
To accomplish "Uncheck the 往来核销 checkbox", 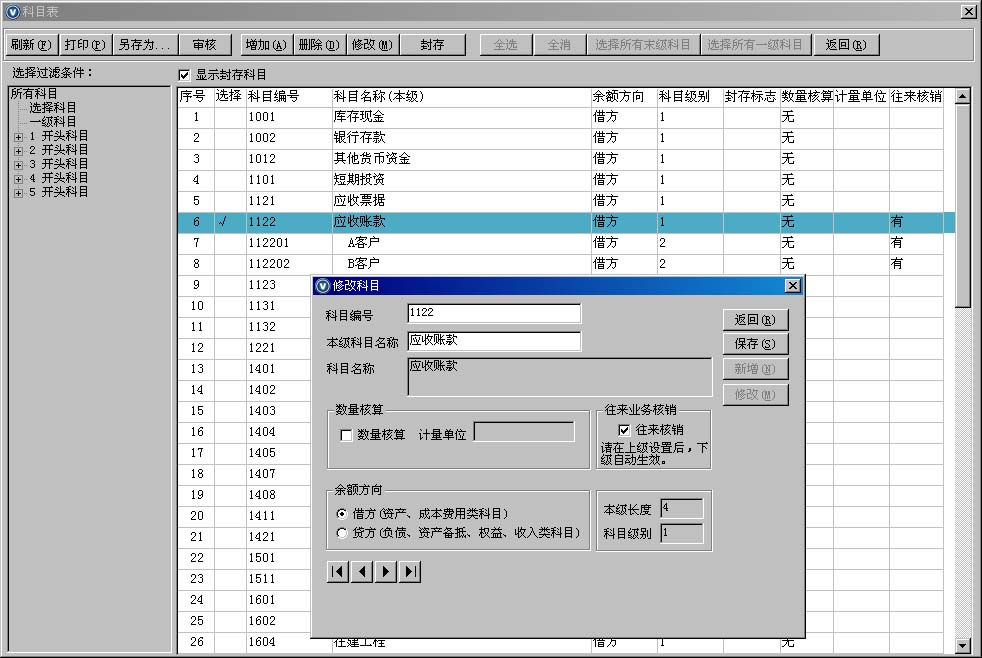I will pos(624,430).
